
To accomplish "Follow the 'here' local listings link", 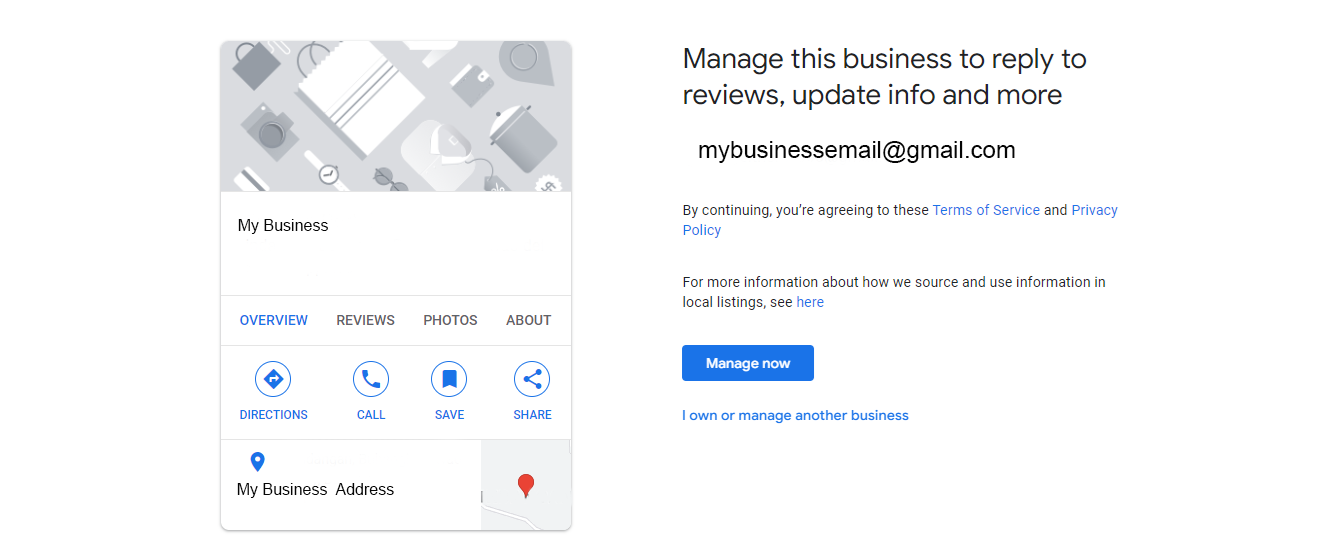I will coord(810,302).
